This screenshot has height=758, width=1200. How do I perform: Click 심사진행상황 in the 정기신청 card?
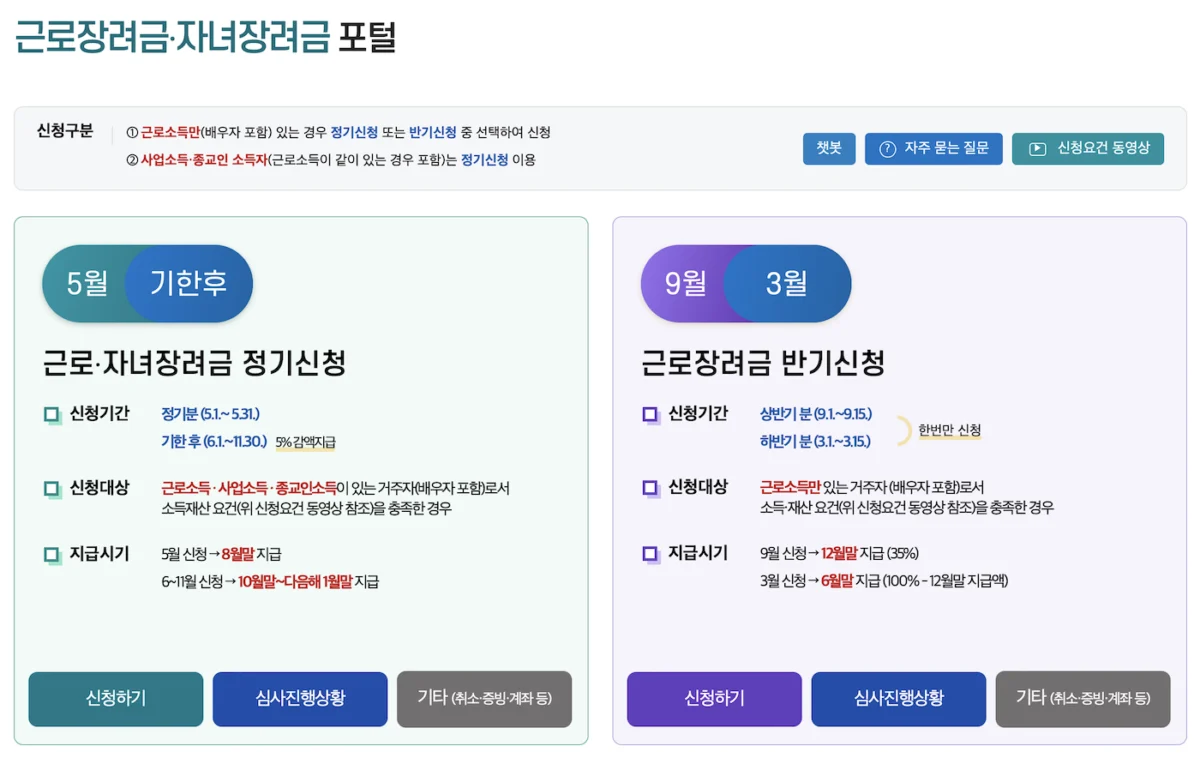pos(300,699)
